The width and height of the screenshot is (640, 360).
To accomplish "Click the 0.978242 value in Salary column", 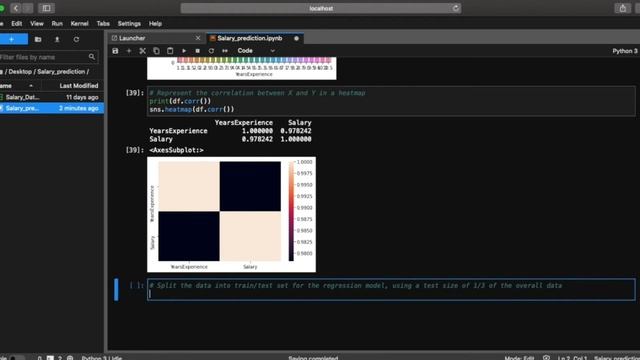I will click(x=296, y=131).
